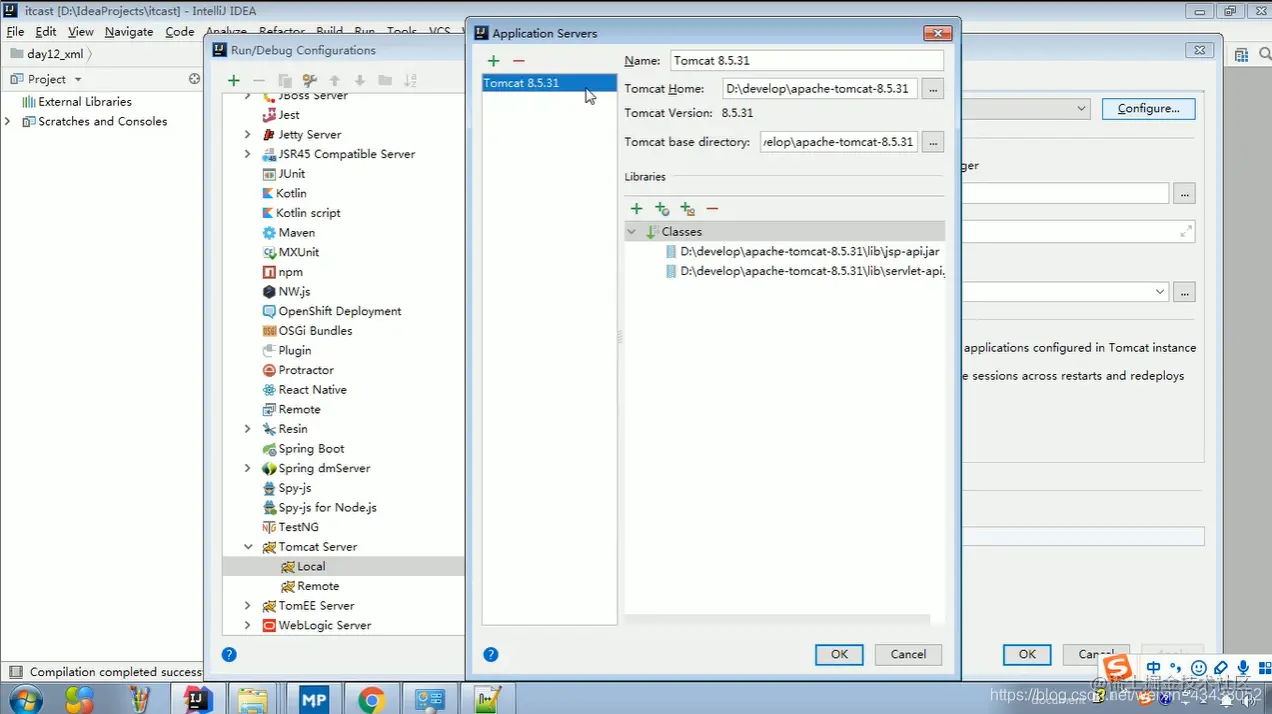The height and width of the screenshot is (714, 1272).
Task: Select the Protractor configuration type
Action: pos(306,370)
